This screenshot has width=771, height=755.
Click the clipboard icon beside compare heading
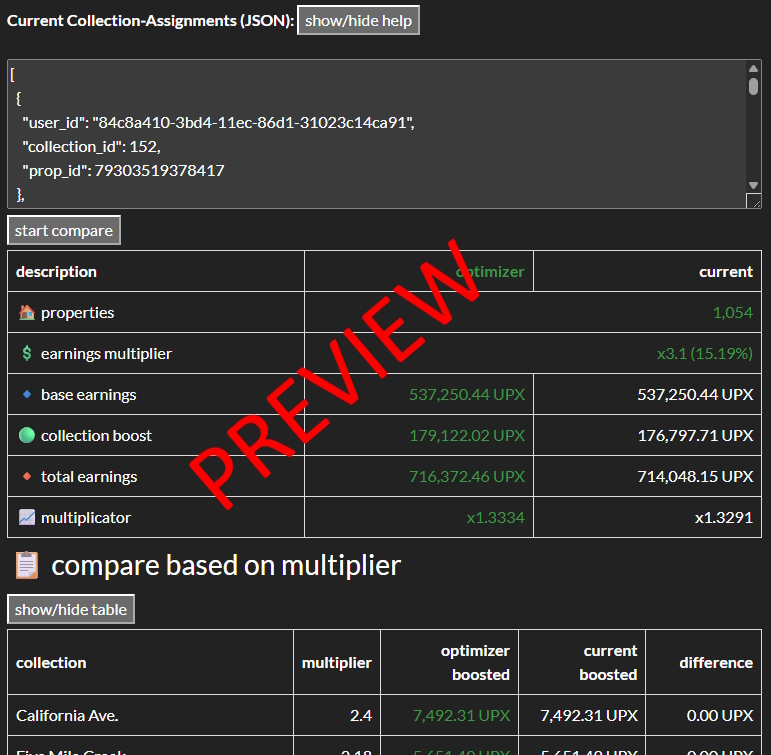point(27,566)
